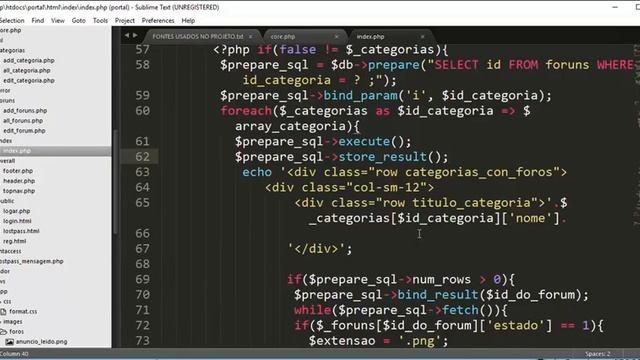Viewport: 640px width, 360px height.
Task: Open the Selection menu
Action: pos(12,20)
